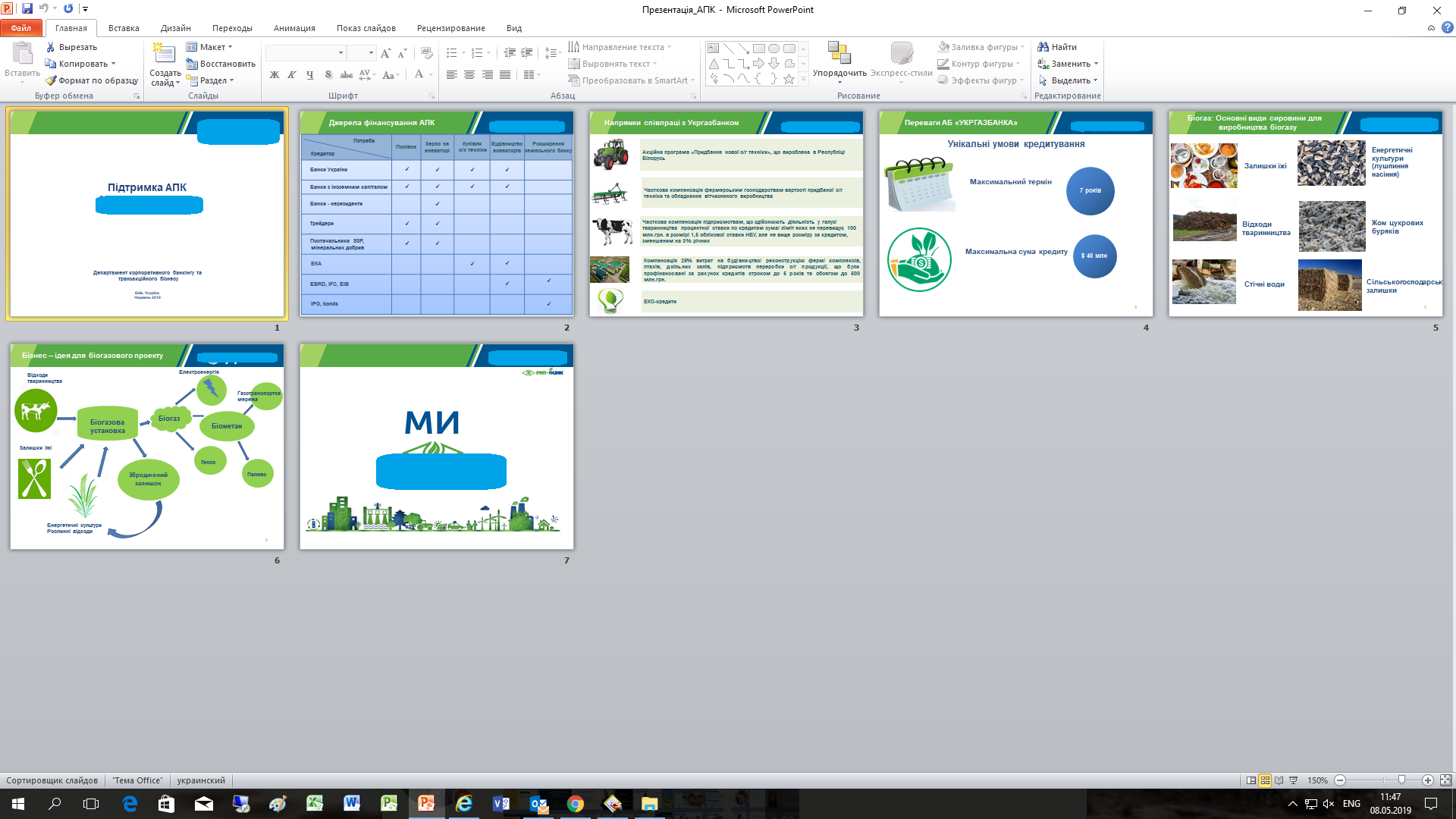Click clear formatting eraser icon
This screenshot has height=819, width=1456.
point(427,53)
